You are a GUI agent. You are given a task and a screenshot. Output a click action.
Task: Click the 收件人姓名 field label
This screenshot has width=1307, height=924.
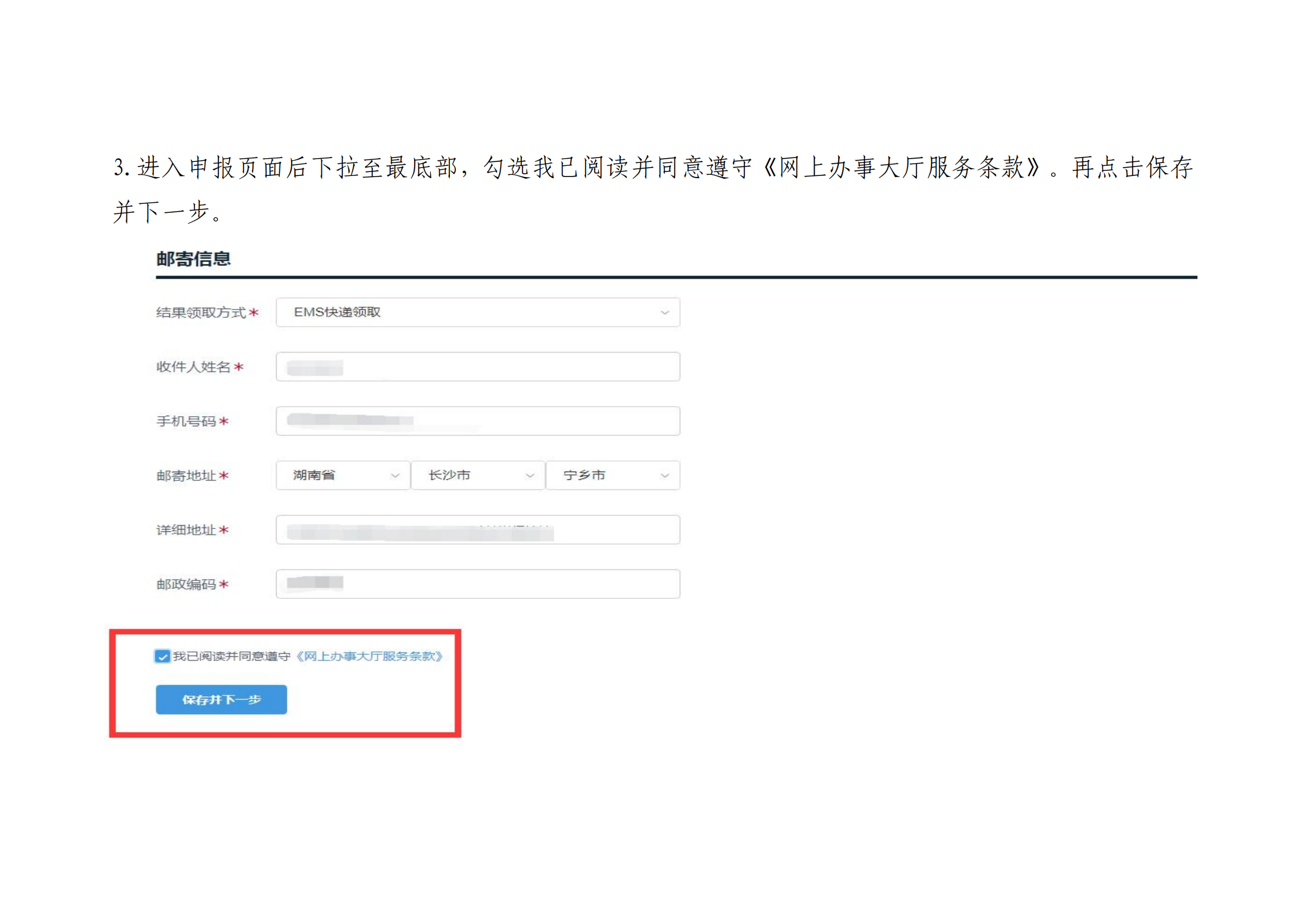193,367
